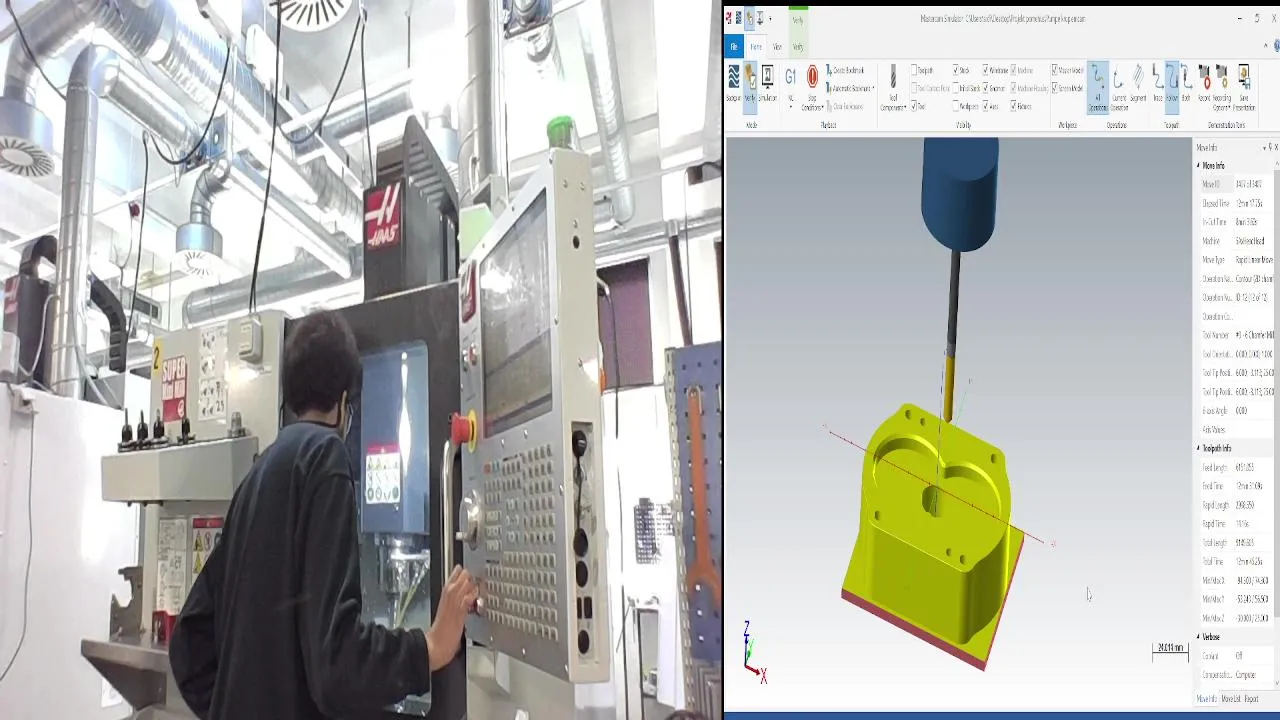Click Tool Number row value
The width and height of the screenshot is (1280, 720).
click(x=1254, y=335)
